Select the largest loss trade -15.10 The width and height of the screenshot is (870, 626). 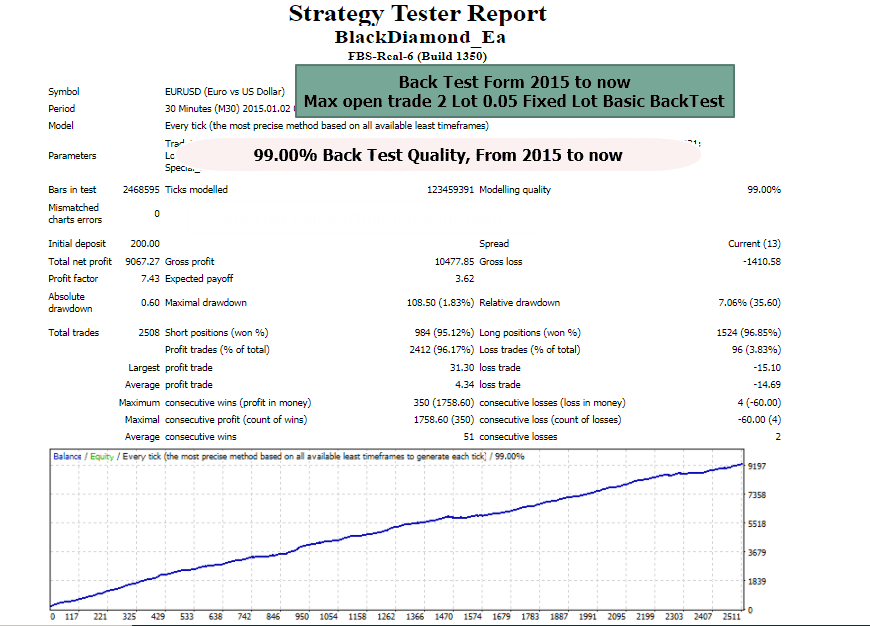pos(767,367)
